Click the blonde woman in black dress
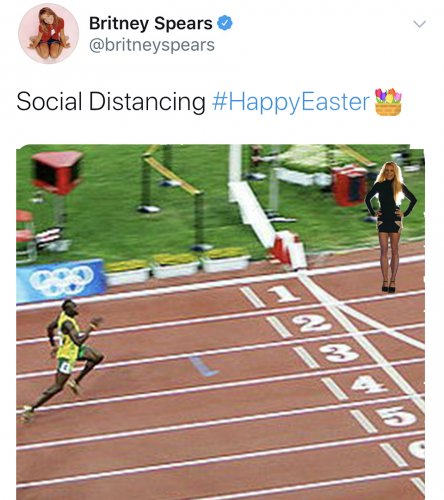This screenshot has height=500, width=444. point(391,227)
